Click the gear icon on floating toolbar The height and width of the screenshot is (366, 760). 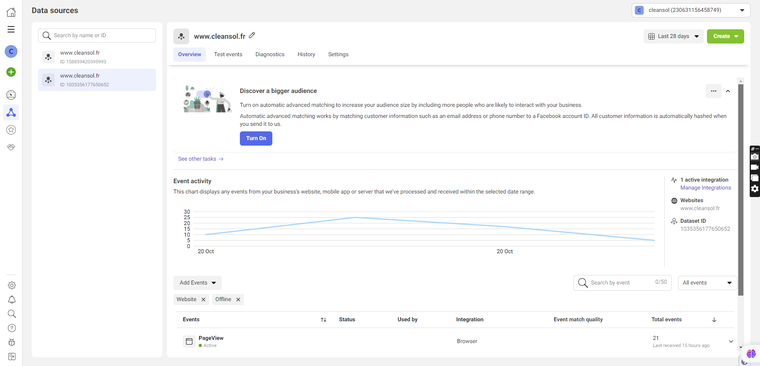[755, 189]
